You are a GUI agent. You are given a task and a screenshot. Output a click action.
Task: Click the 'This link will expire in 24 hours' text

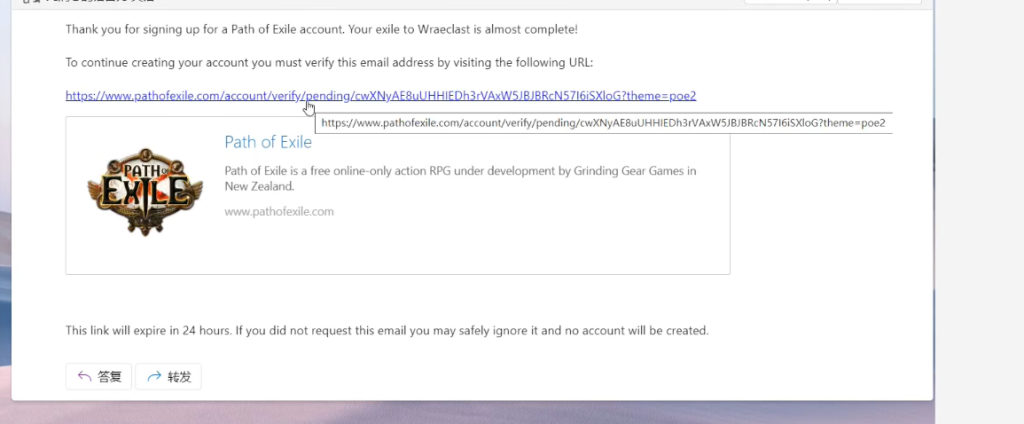387,331
